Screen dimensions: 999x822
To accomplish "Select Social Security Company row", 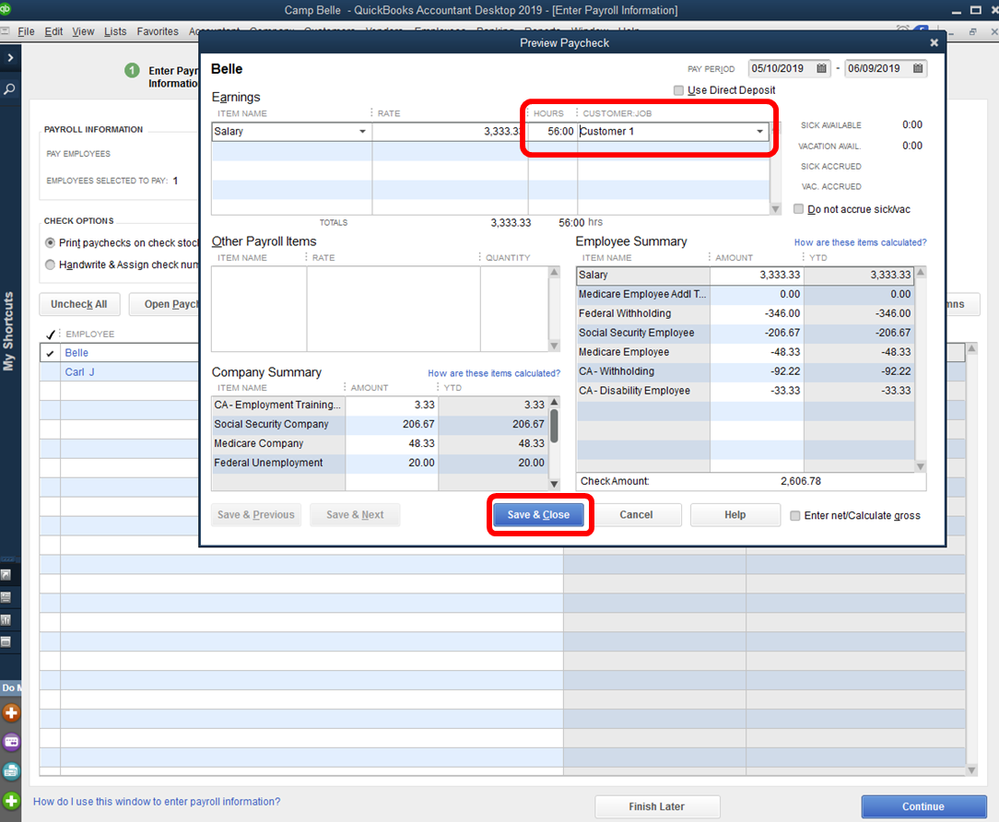I will [380, 424].
